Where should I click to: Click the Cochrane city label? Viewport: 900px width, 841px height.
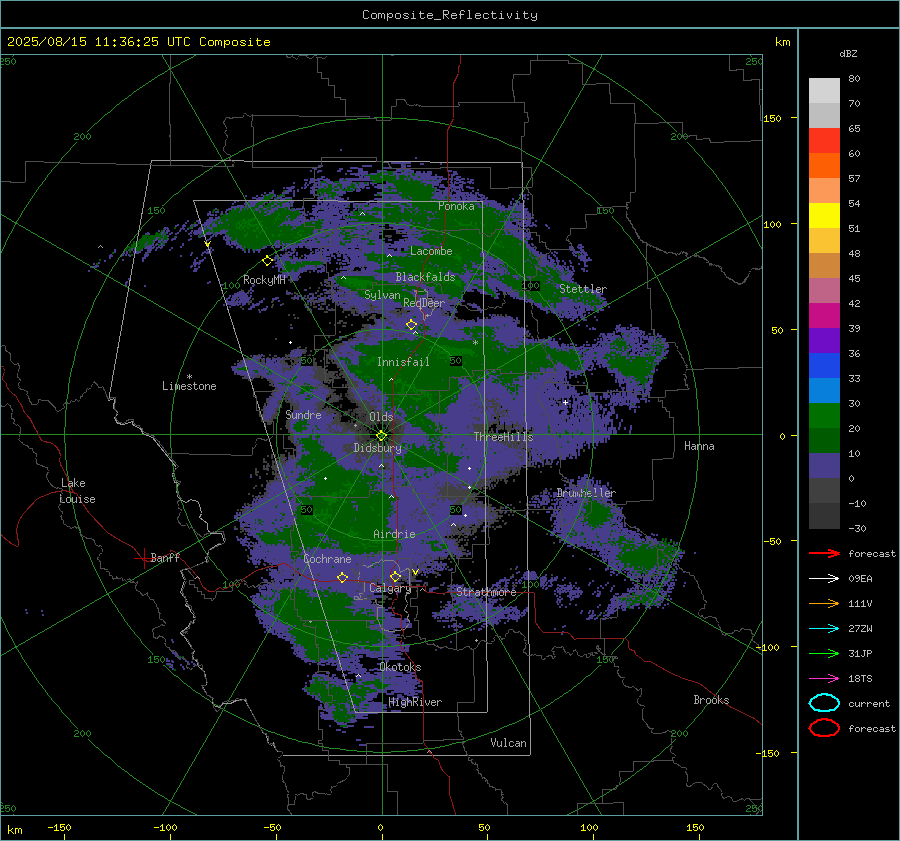(327, 559)
